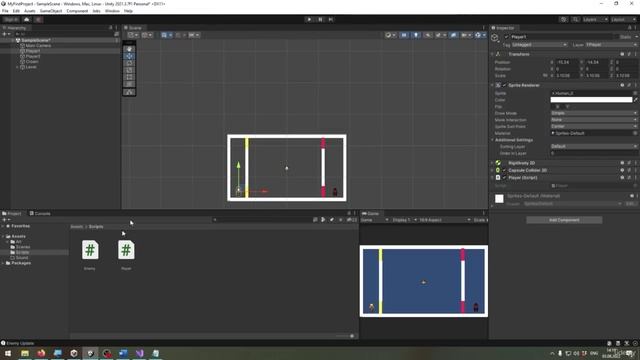Toggle the Player1 active checkbox in Inspector
This screenshot has width=640, height=360.
pyautogui.click(x=507, y=37)
